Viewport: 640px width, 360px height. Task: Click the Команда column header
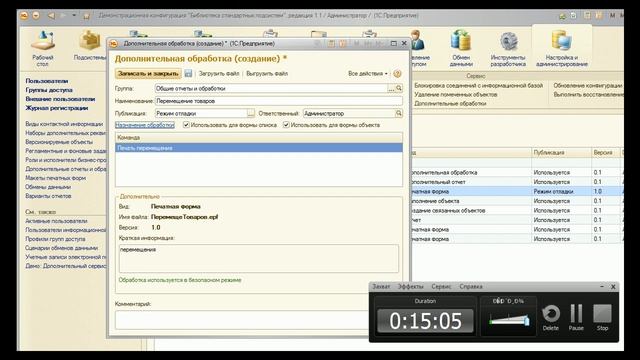tap(259, 138)
